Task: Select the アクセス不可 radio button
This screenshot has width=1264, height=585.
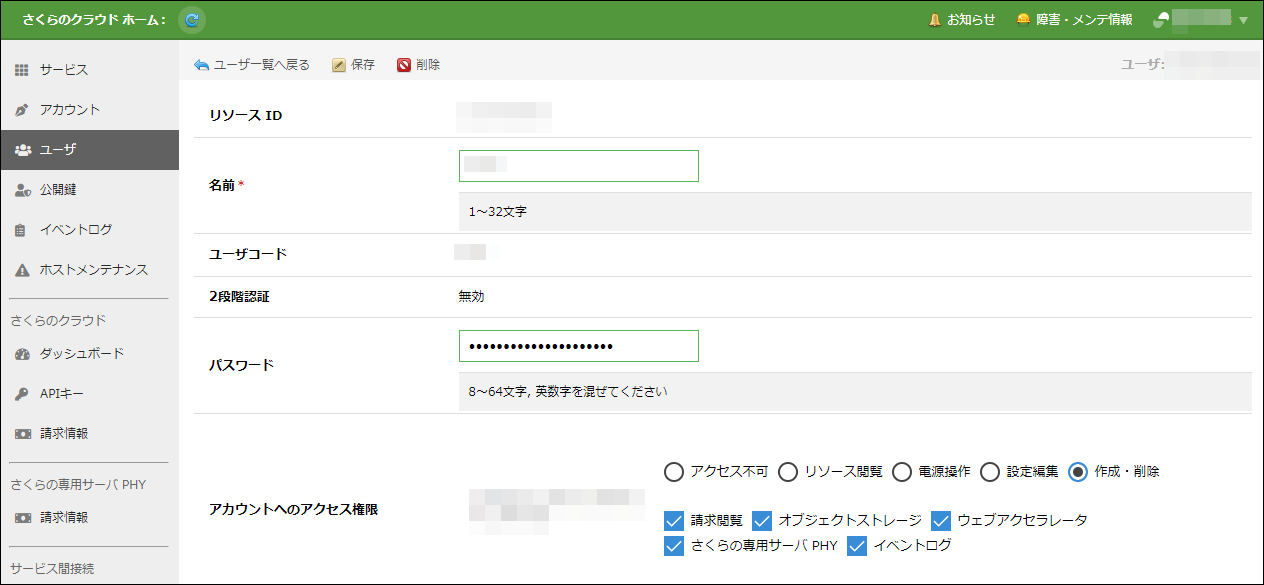Action: pos(674,472)
